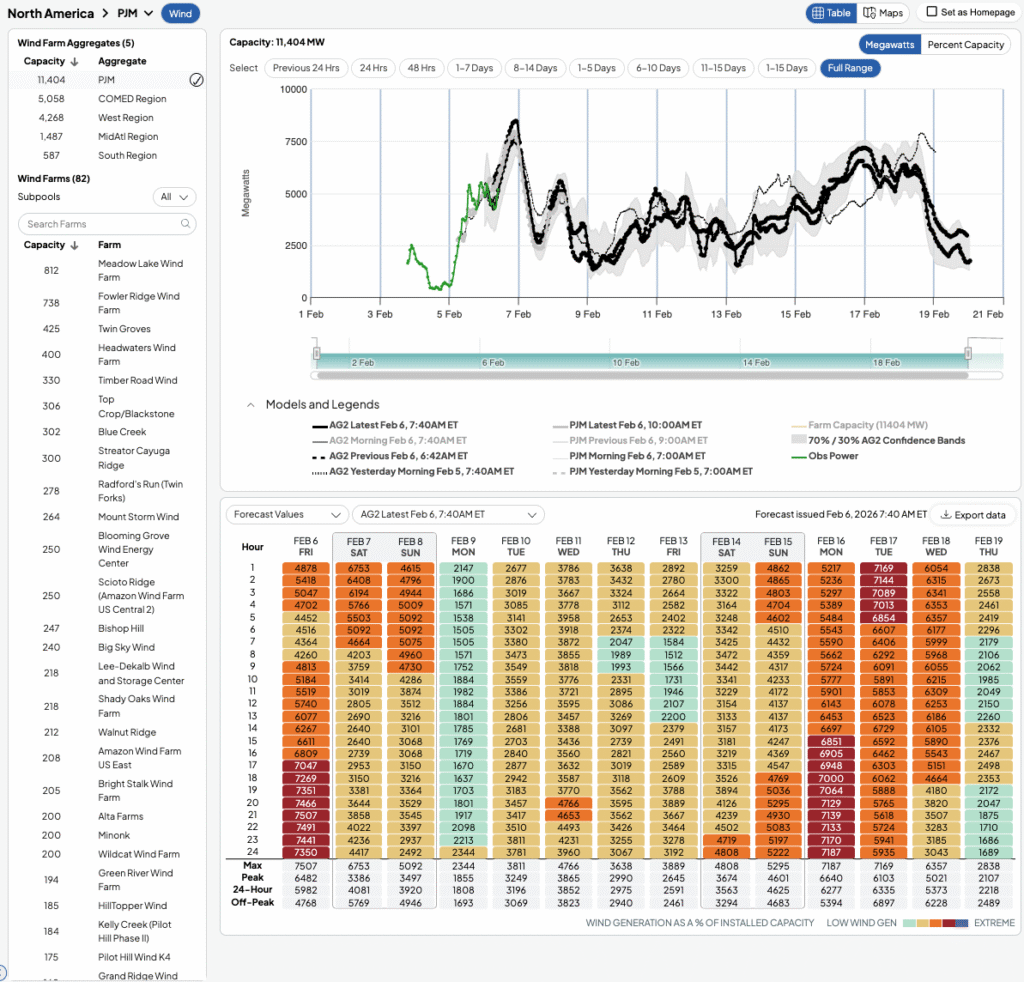1024x982 pixels.
Task: Click the Export data download icon
Action: pyautogui.click(x=945, y=515)
